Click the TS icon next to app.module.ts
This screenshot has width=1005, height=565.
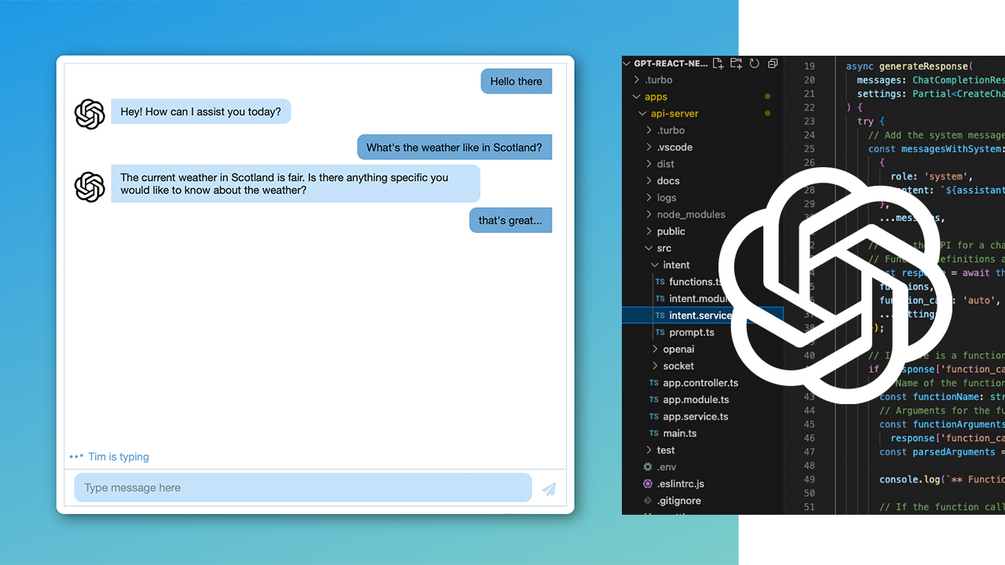coord(653,400)
